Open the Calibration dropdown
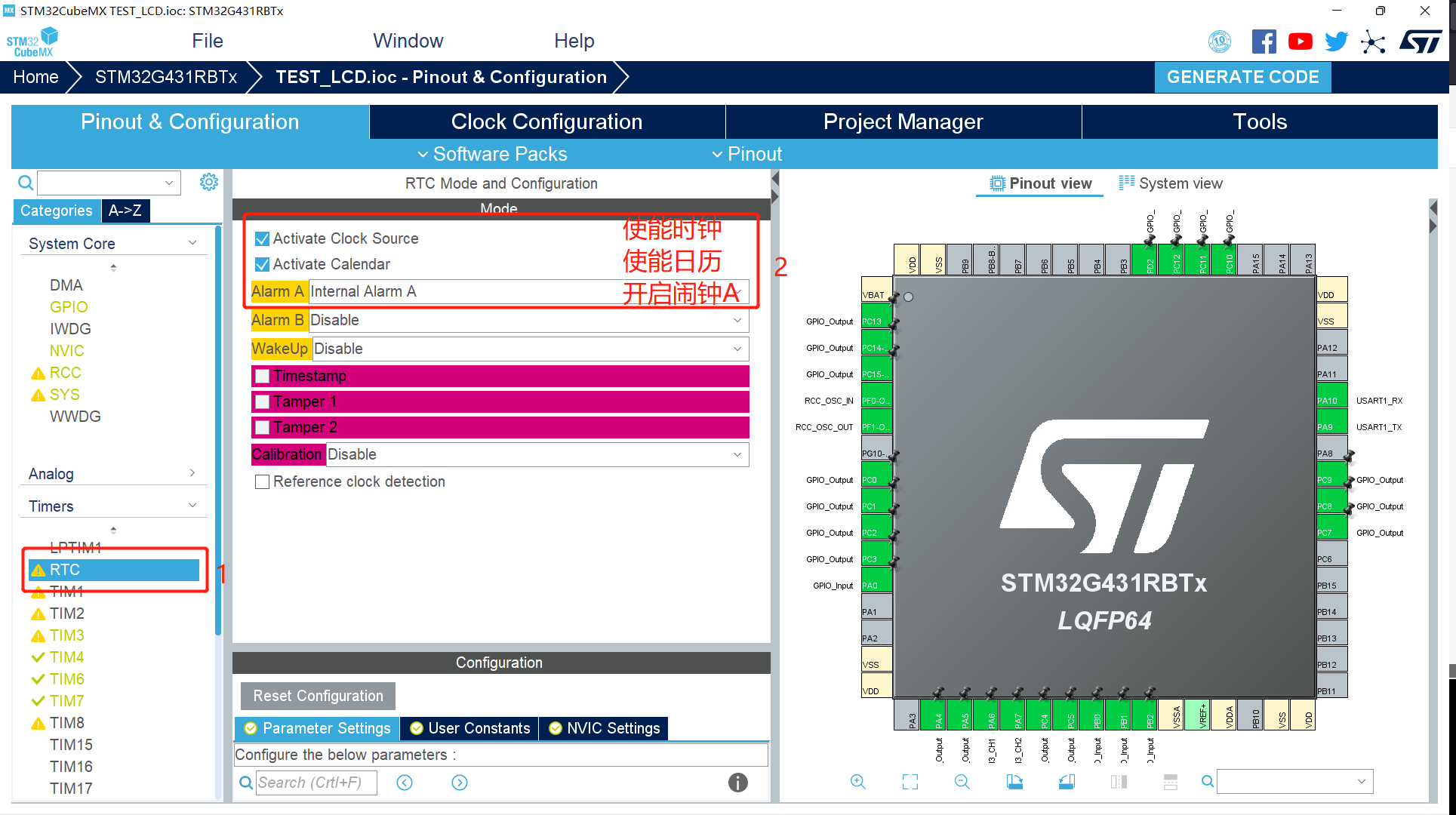1456x815 pixels. pos(537,454)
